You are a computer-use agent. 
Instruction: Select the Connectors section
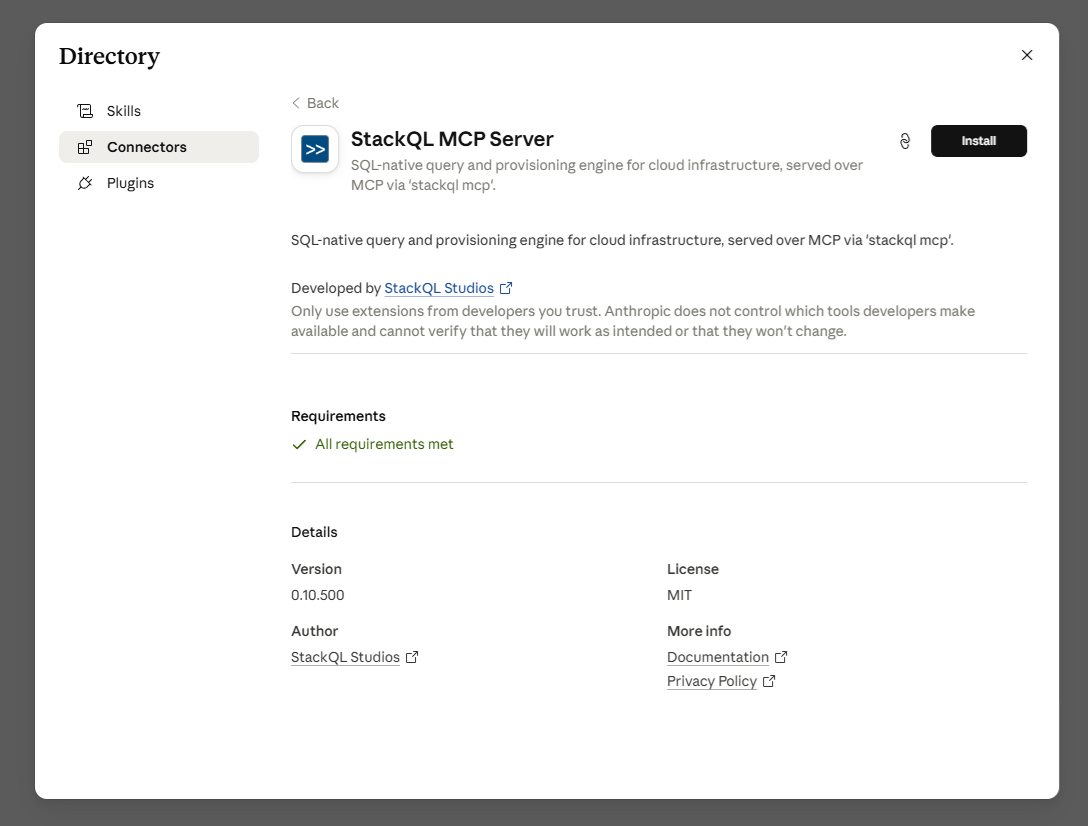coord(159,147)
